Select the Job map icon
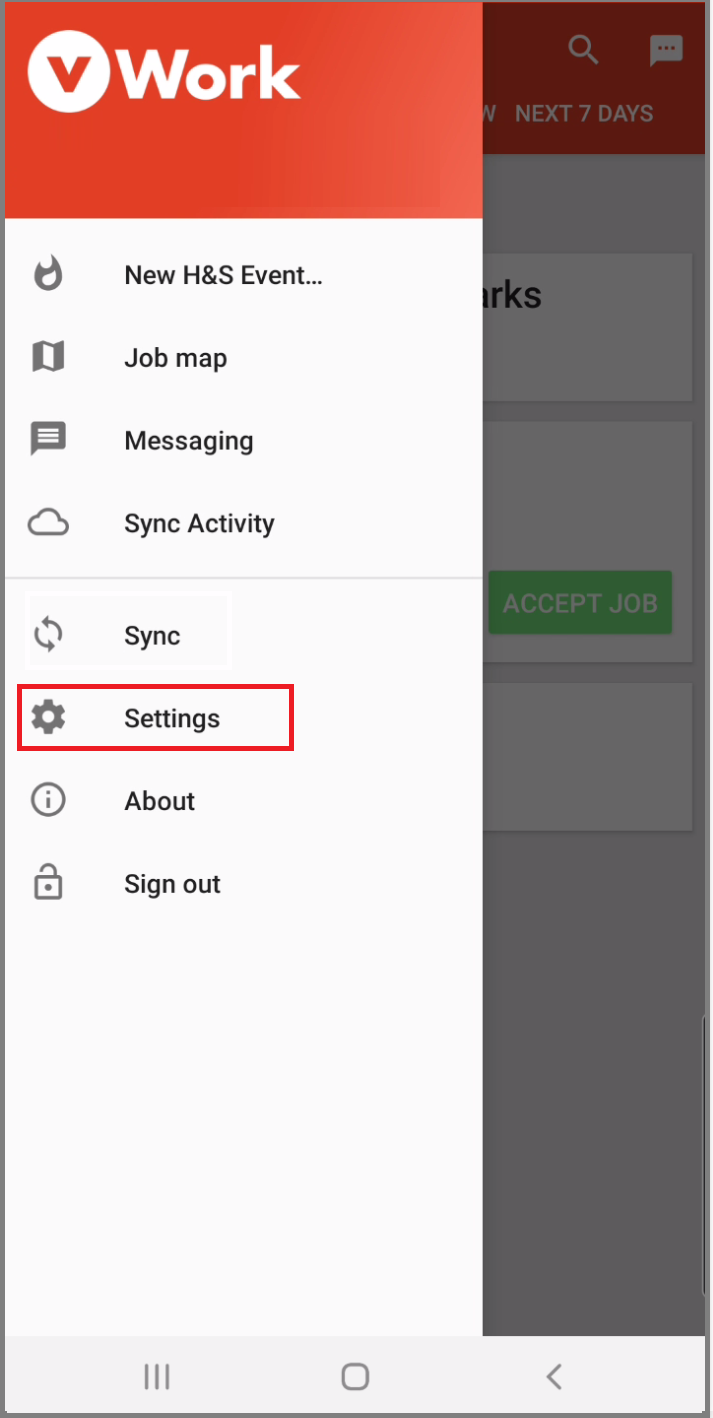 tap(47, 356)
